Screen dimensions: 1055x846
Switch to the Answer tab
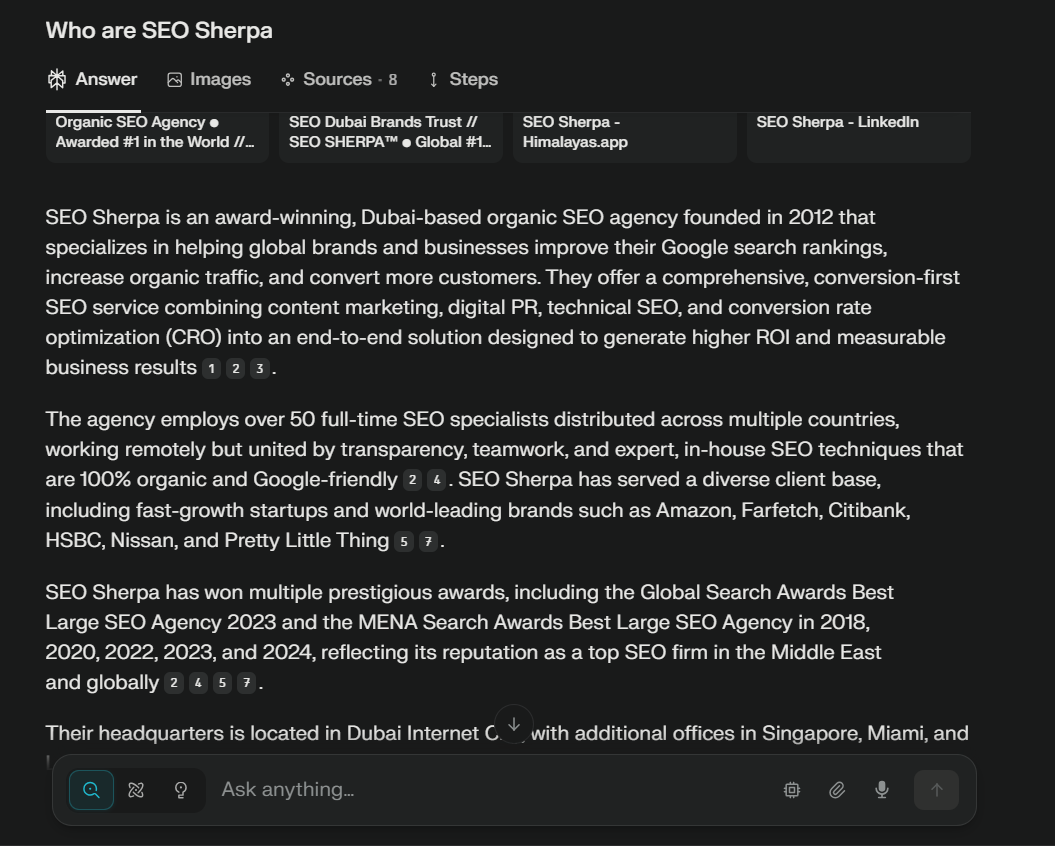[93, 79]
